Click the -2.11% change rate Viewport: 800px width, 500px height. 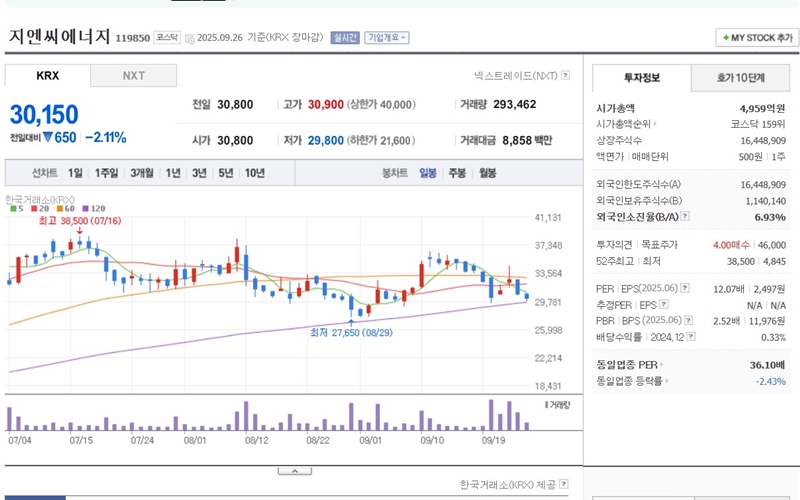(x=106, y=137)
